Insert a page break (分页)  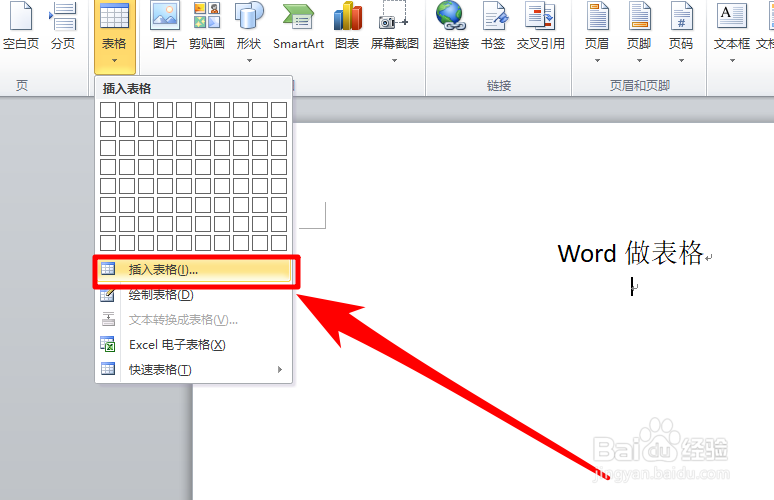pyautogui.click(x=63, y=26)
